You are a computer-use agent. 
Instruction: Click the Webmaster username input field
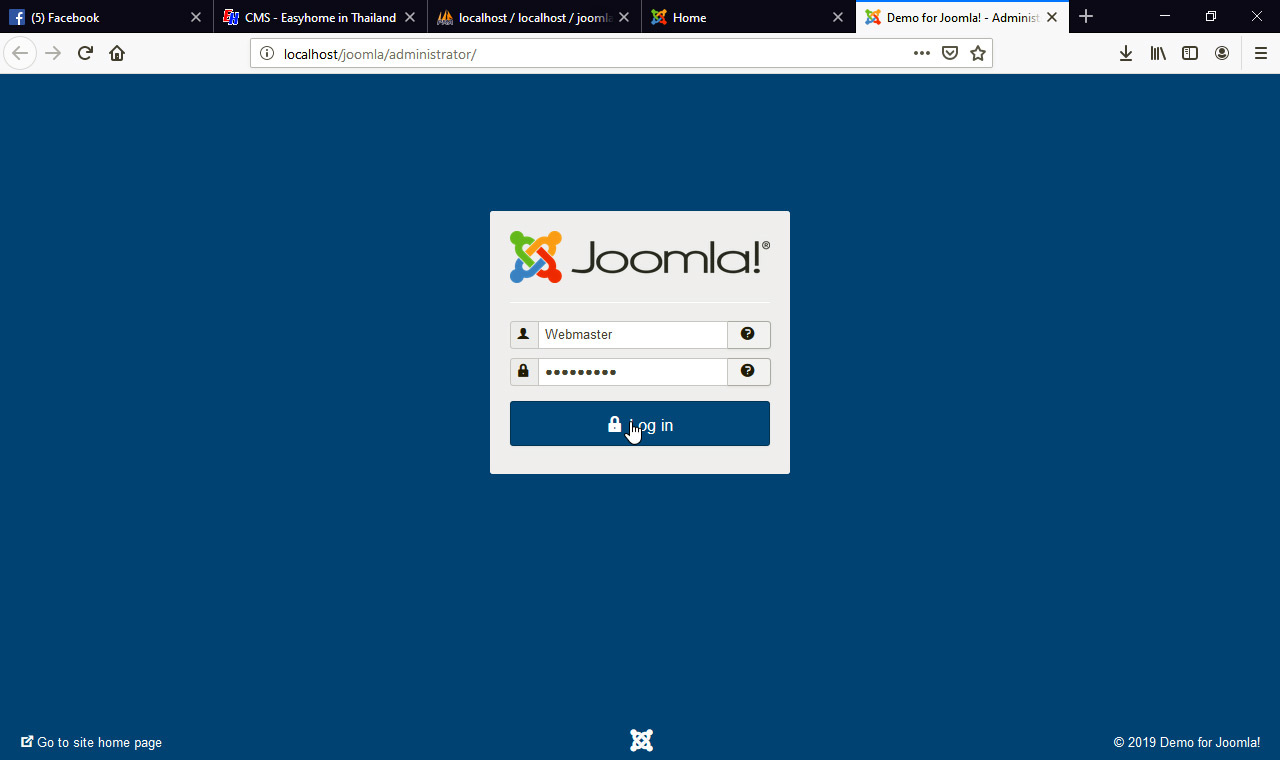coord(632,334)
